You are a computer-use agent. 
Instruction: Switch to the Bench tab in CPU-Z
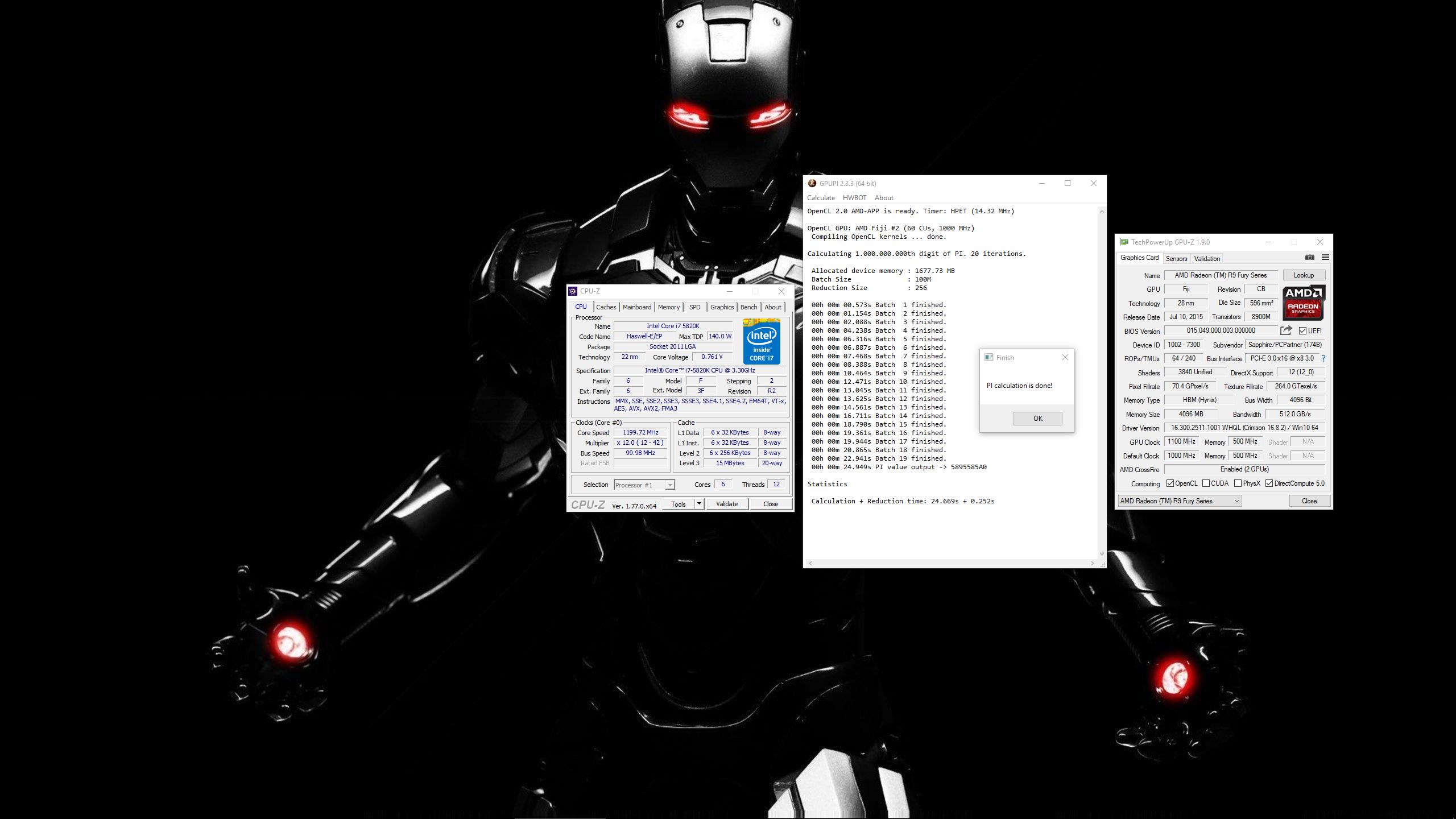tap(748, 307)
